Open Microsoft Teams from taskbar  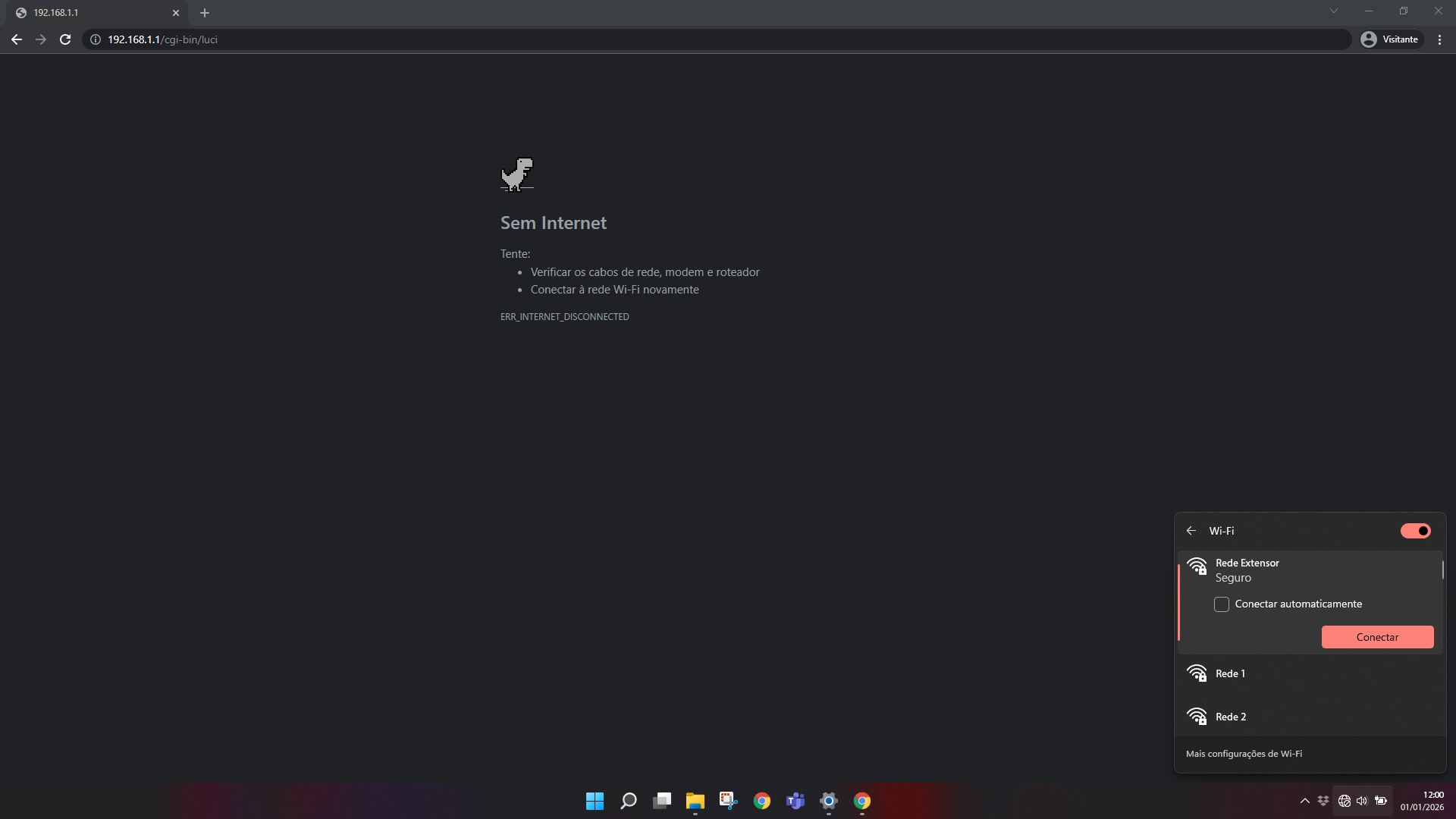[795, 801]
